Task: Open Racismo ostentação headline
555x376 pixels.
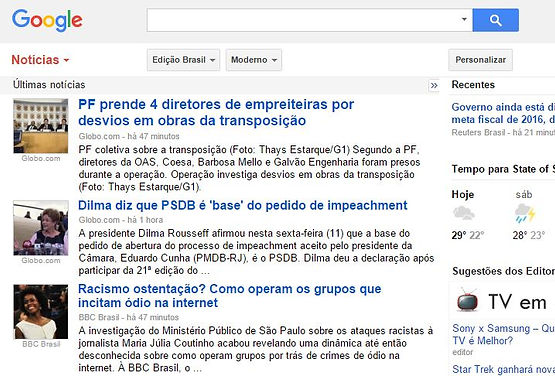Action: tap(230, 296)
